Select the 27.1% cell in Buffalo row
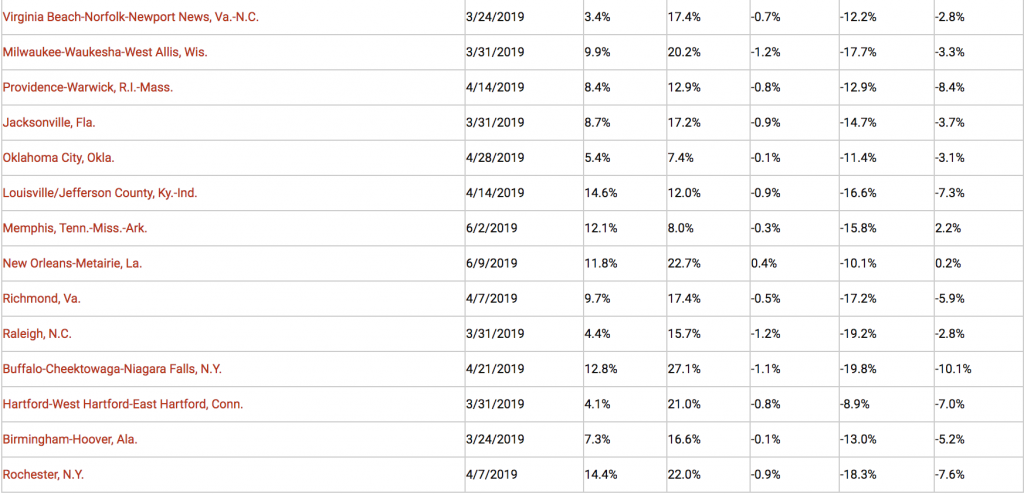1024x494 pixels. 686,369
